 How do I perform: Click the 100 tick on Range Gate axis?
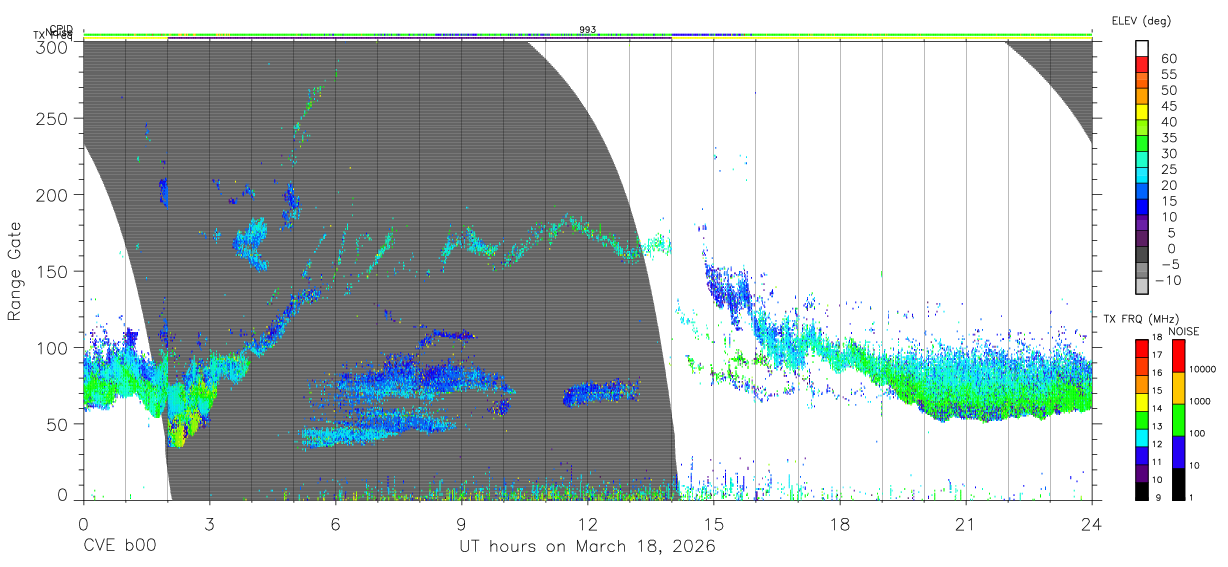52,347
